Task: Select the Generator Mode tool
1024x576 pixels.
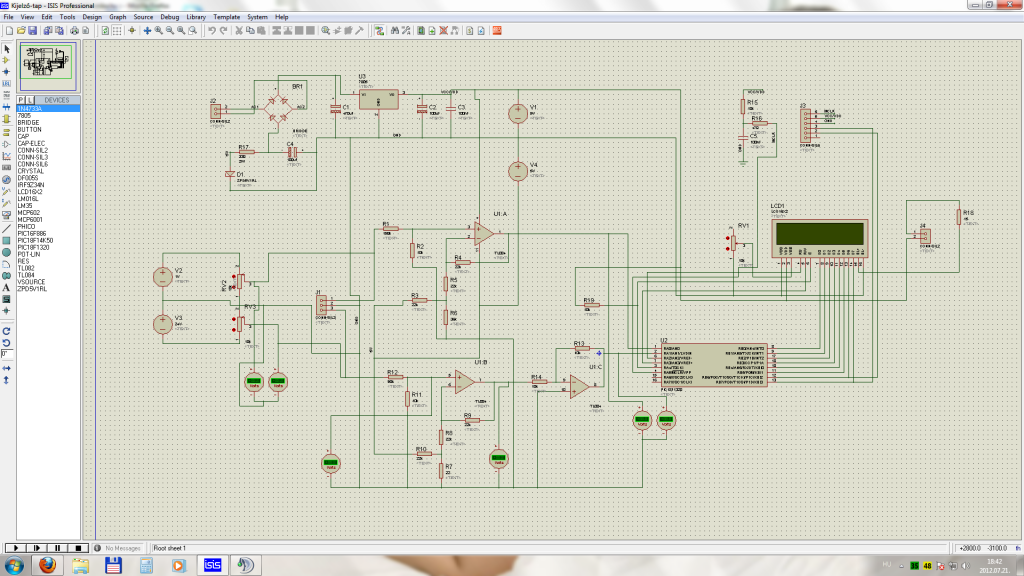Action: coord(7,180)
